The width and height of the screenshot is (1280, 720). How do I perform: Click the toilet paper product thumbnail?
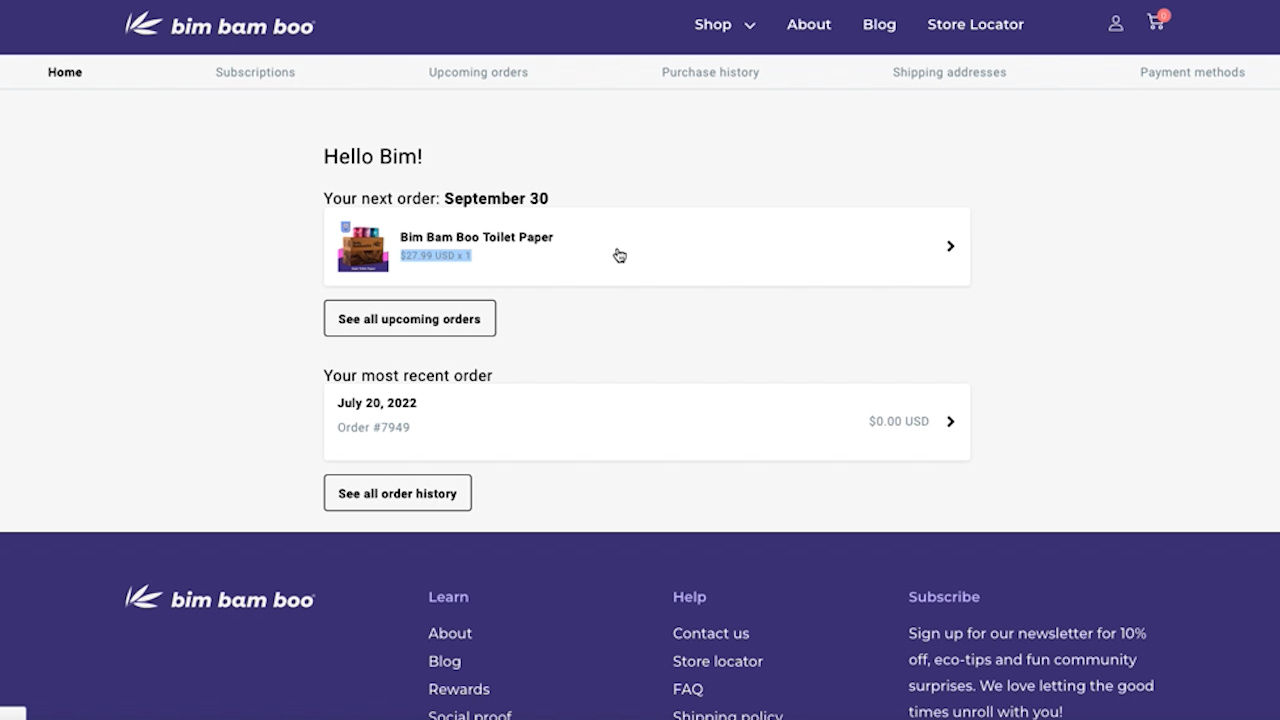[363, 247]
